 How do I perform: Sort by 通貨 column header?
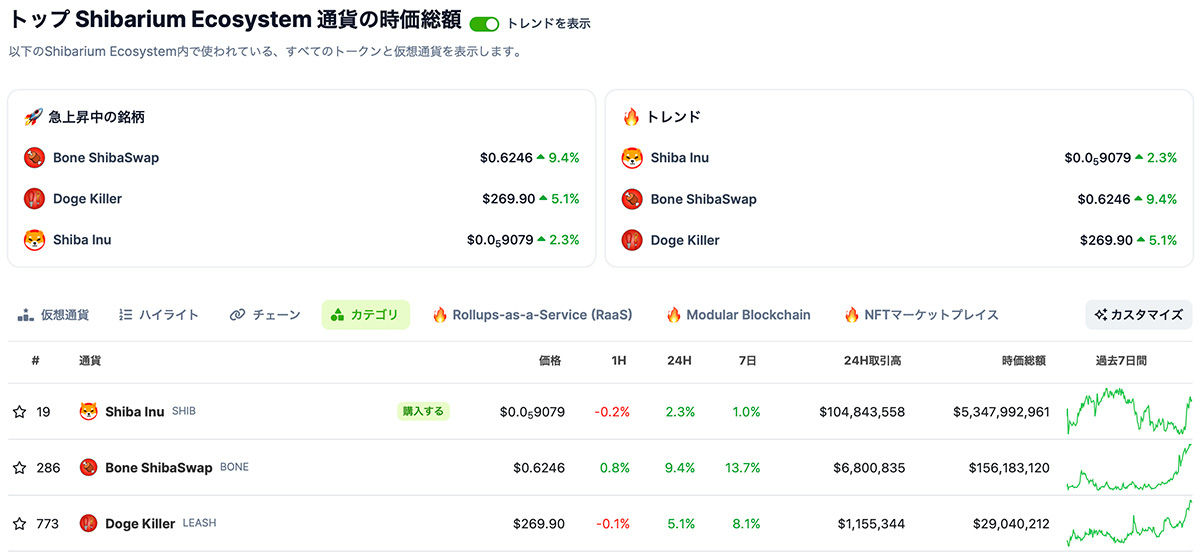[90, 361]
